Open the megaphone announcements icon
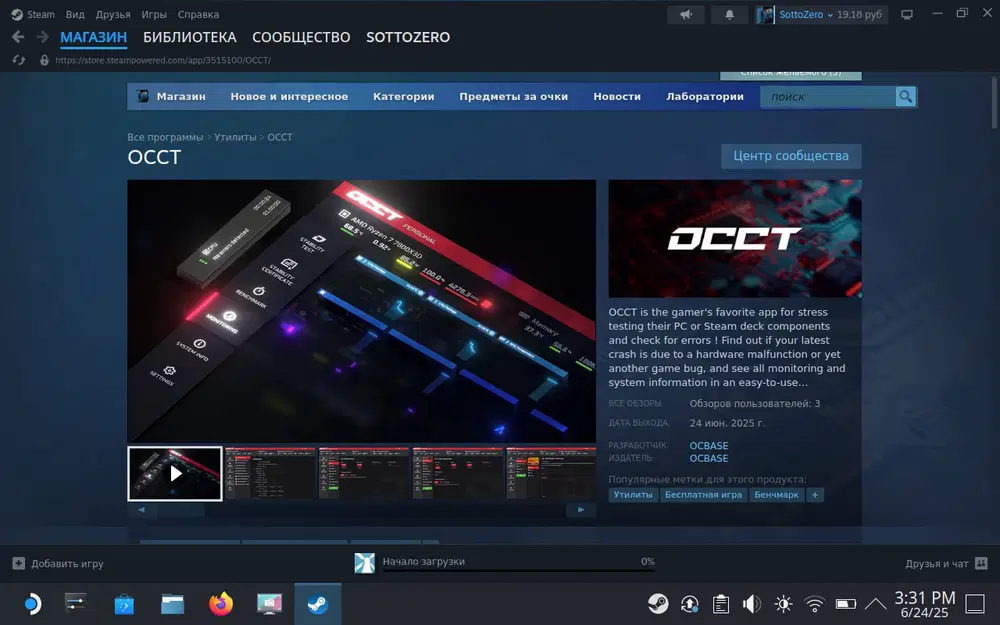Image resolution: width=1000 pixels, height=625 pixels. tap(686, 15)
